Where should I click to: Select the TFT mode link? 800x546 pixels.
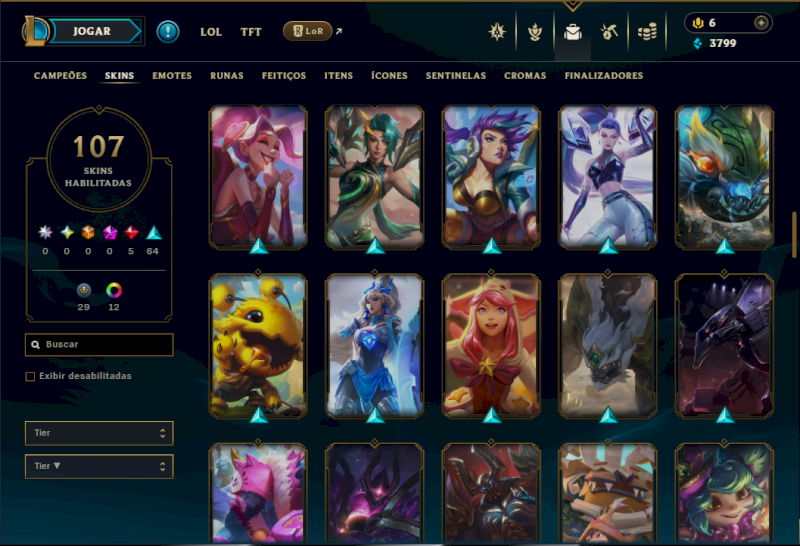pos(251,32)
